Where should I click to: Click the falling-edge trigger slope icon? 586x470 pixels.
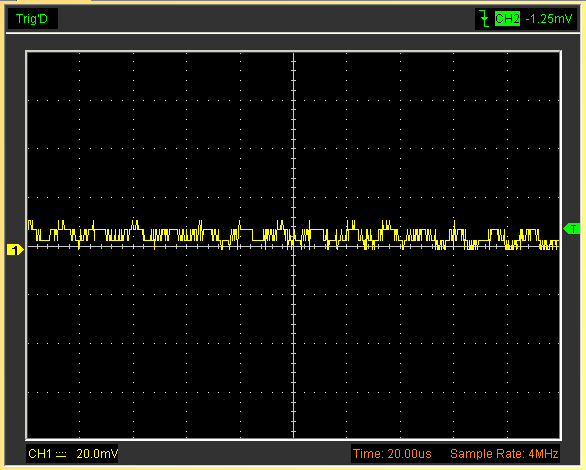[484, 19]
